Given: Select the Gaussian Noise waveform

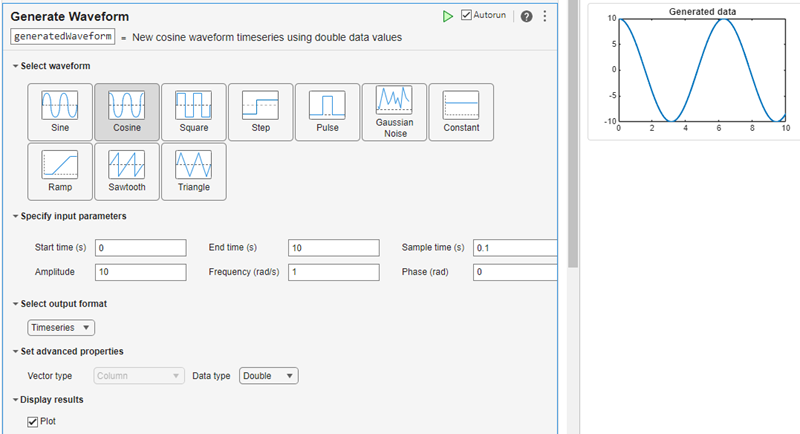Looking at the screenshot, I should click(x=394, y=111).
